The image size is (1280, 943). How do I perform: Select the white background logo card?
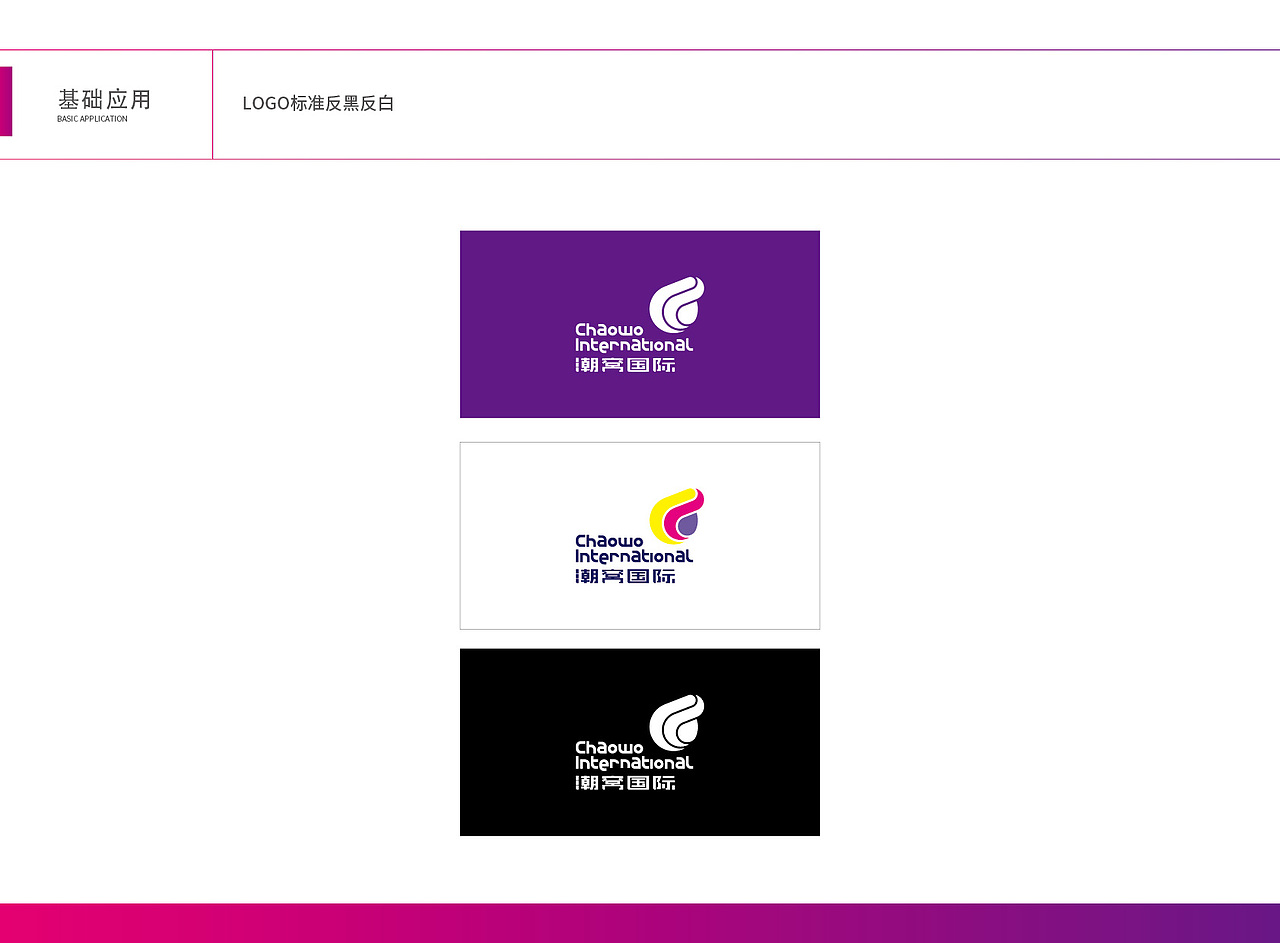coord(640,536)
